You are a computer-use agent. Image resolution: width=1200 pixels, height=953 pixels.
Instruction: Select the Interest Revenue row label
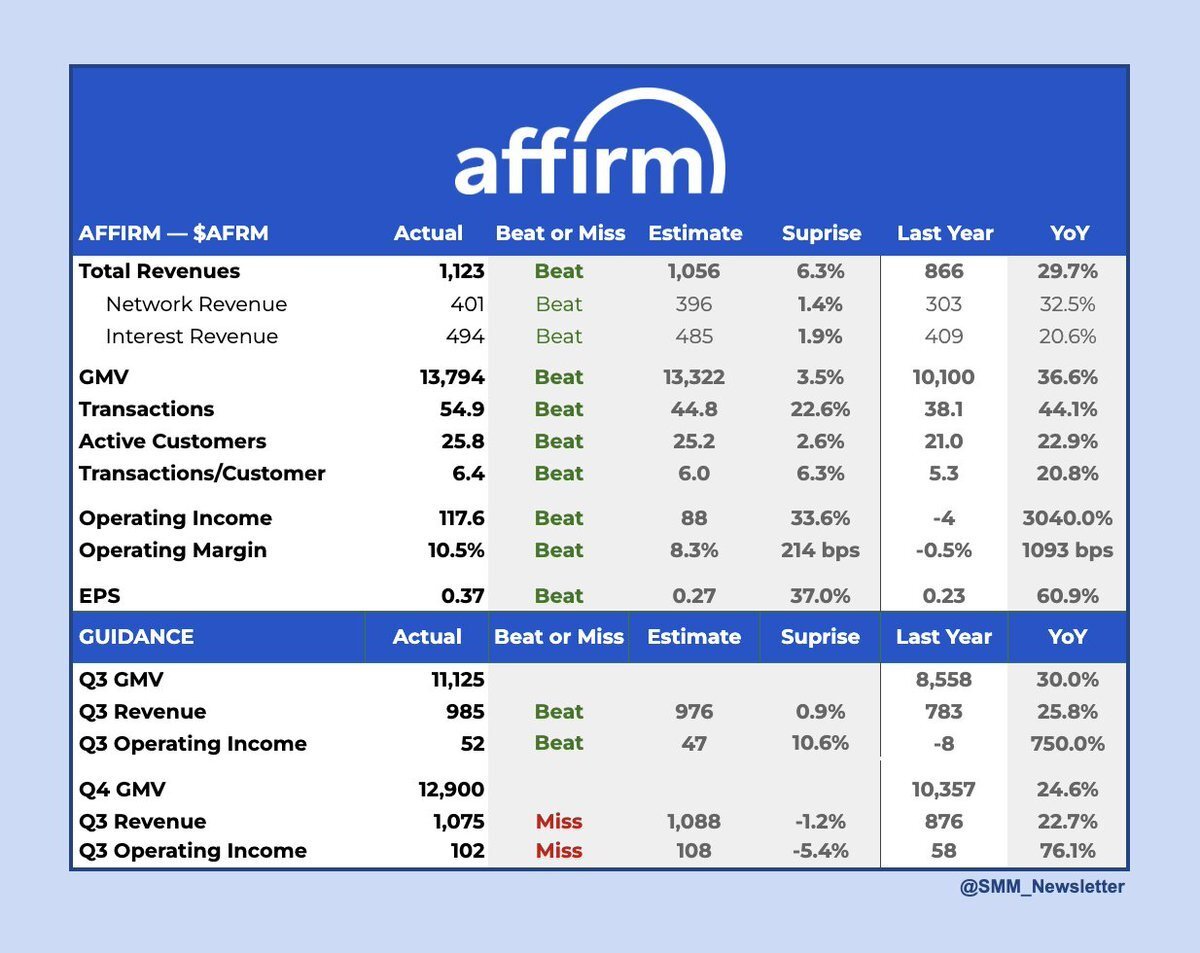pyautogui.click(x=191, y=336)
